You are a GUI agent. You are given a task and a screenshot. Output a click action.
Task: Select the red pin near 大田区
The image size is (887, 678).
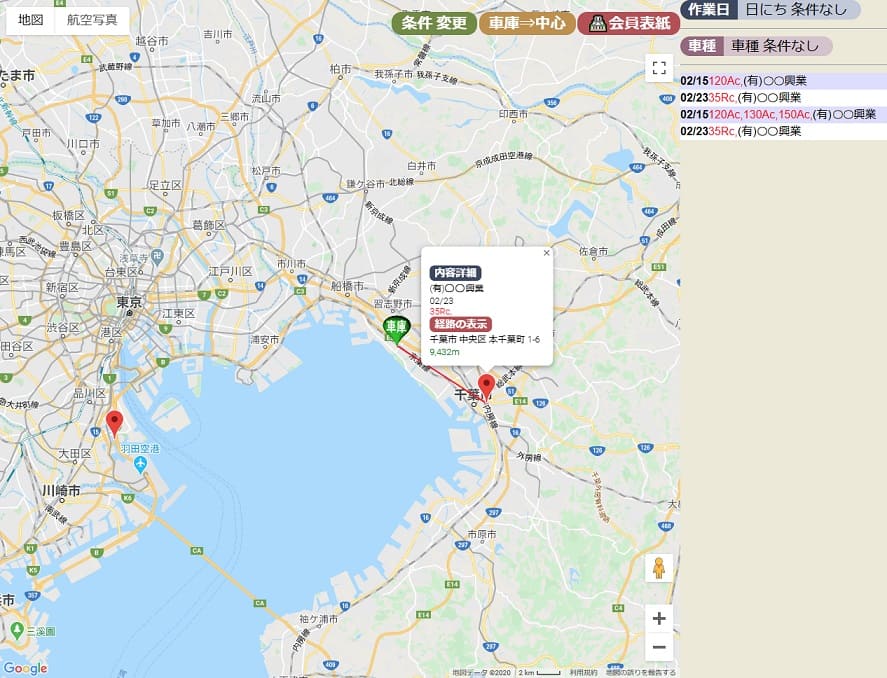[115, 423]
